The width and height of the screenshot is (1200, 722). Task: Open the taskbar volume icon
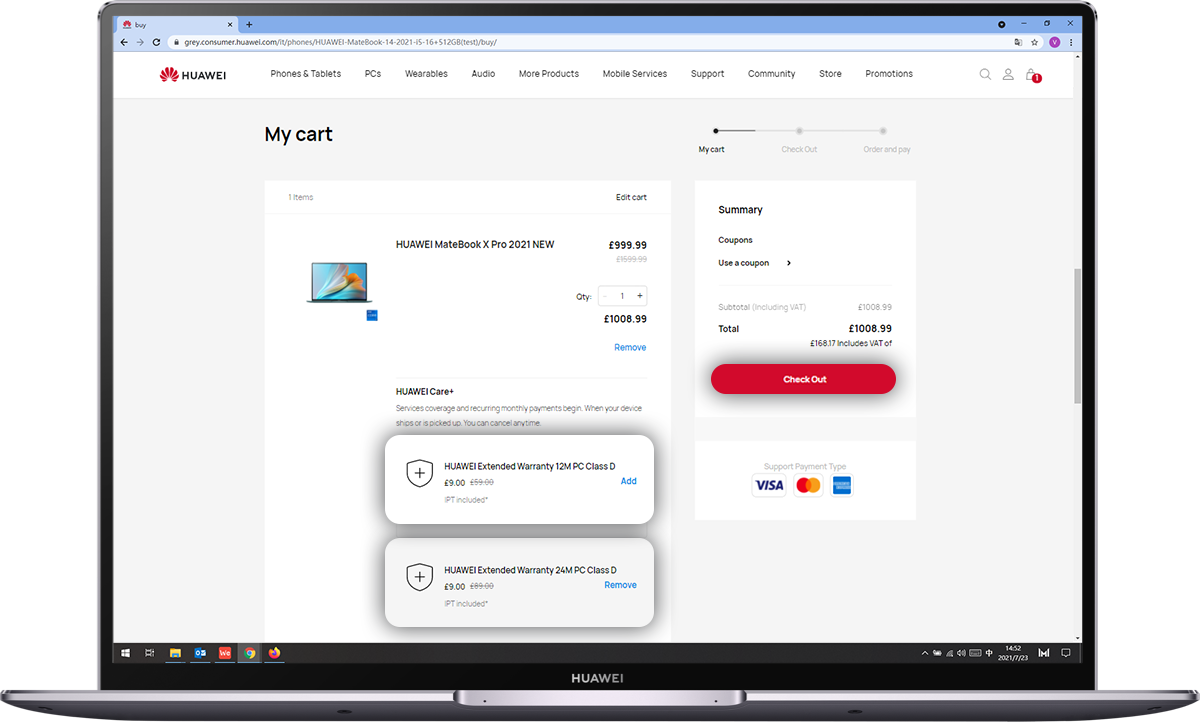pyautogui.click(x=962, y=653)
